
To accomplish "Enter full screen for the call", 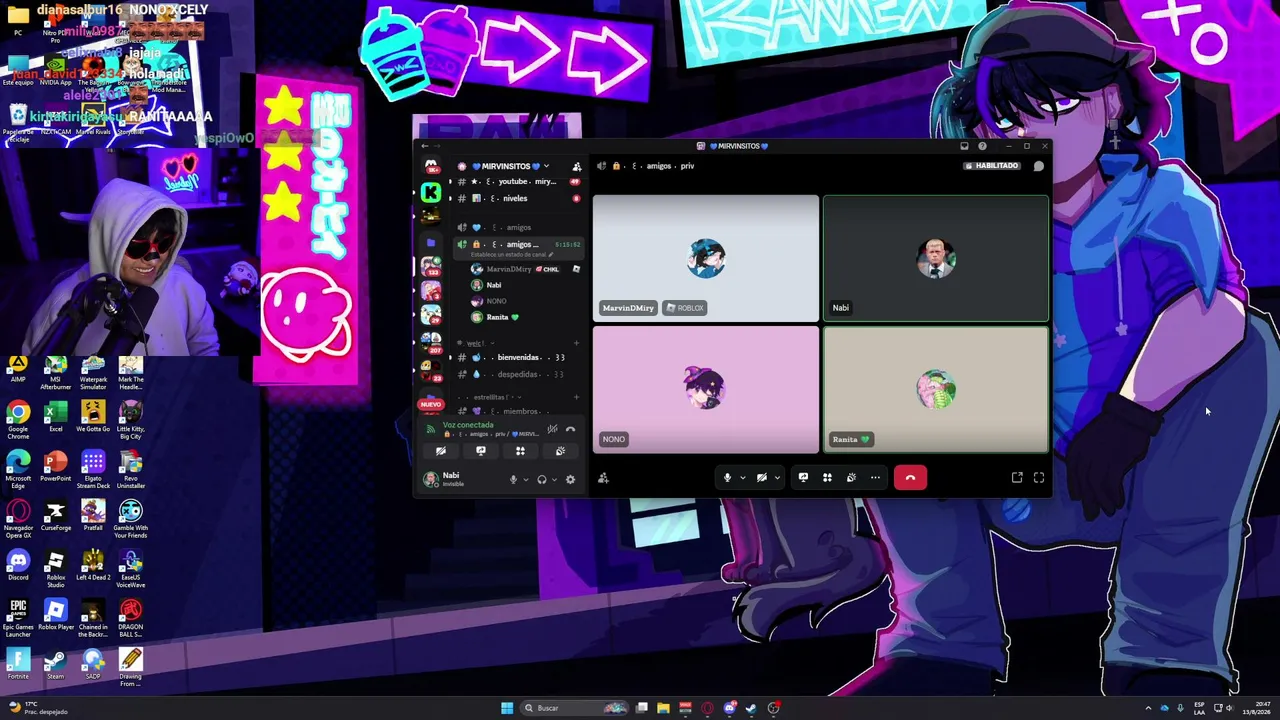I will click(x=1039, y=478).
